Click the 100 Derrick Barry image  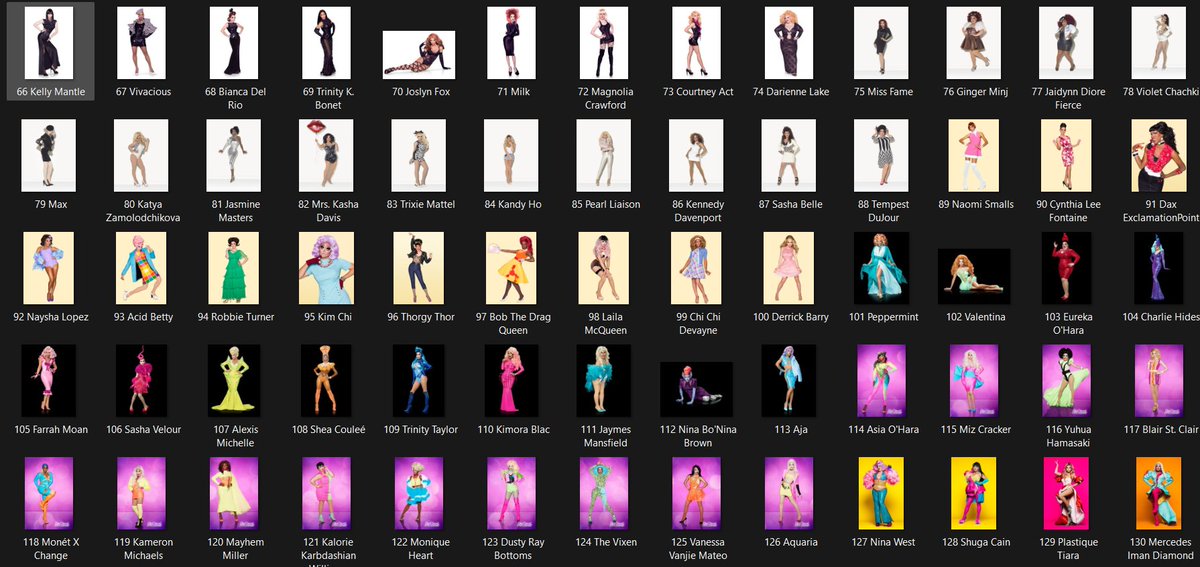[789, 268]
